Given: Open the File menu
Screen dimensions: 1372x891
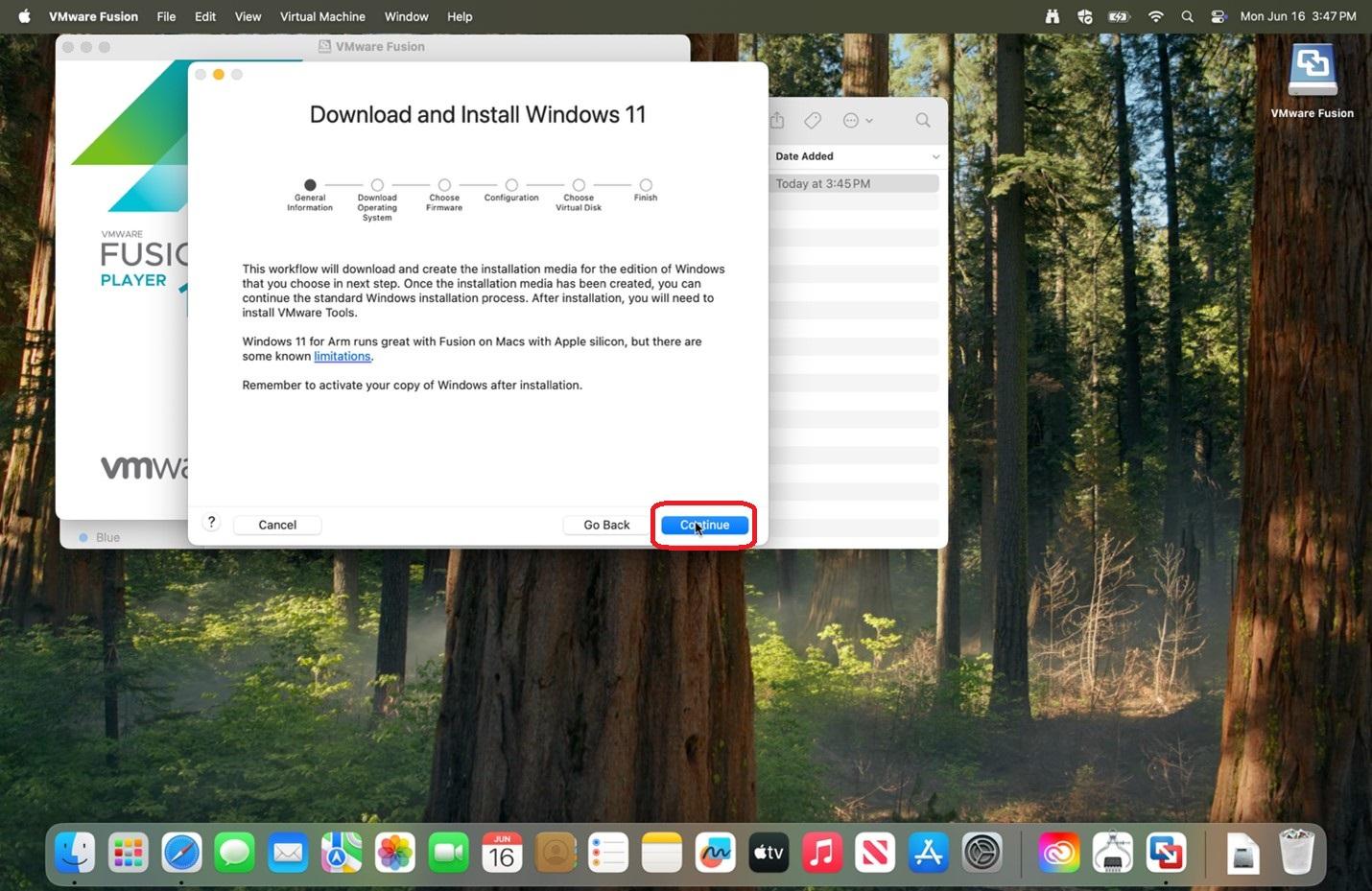Looking at the screenshot, I should point(166,16).
